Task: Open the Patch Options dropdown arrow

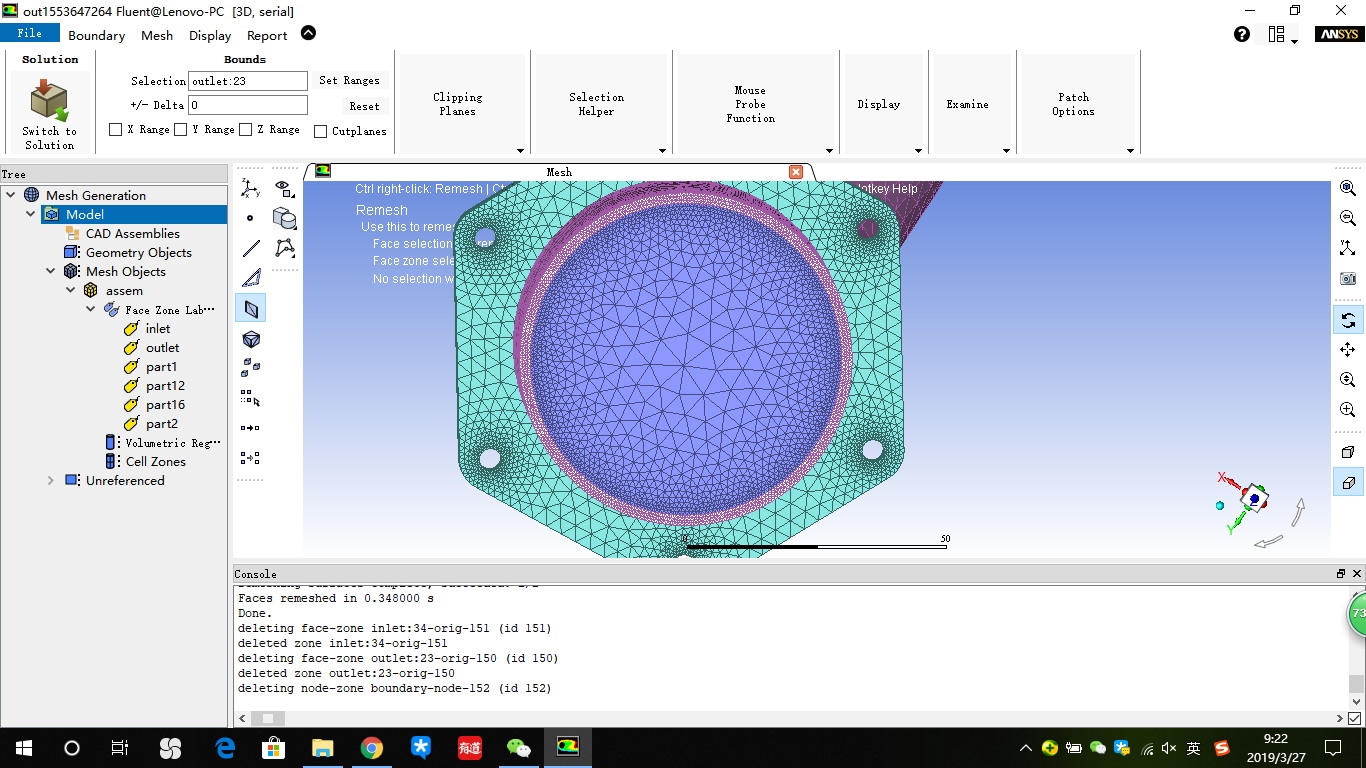Action: 1129,151
